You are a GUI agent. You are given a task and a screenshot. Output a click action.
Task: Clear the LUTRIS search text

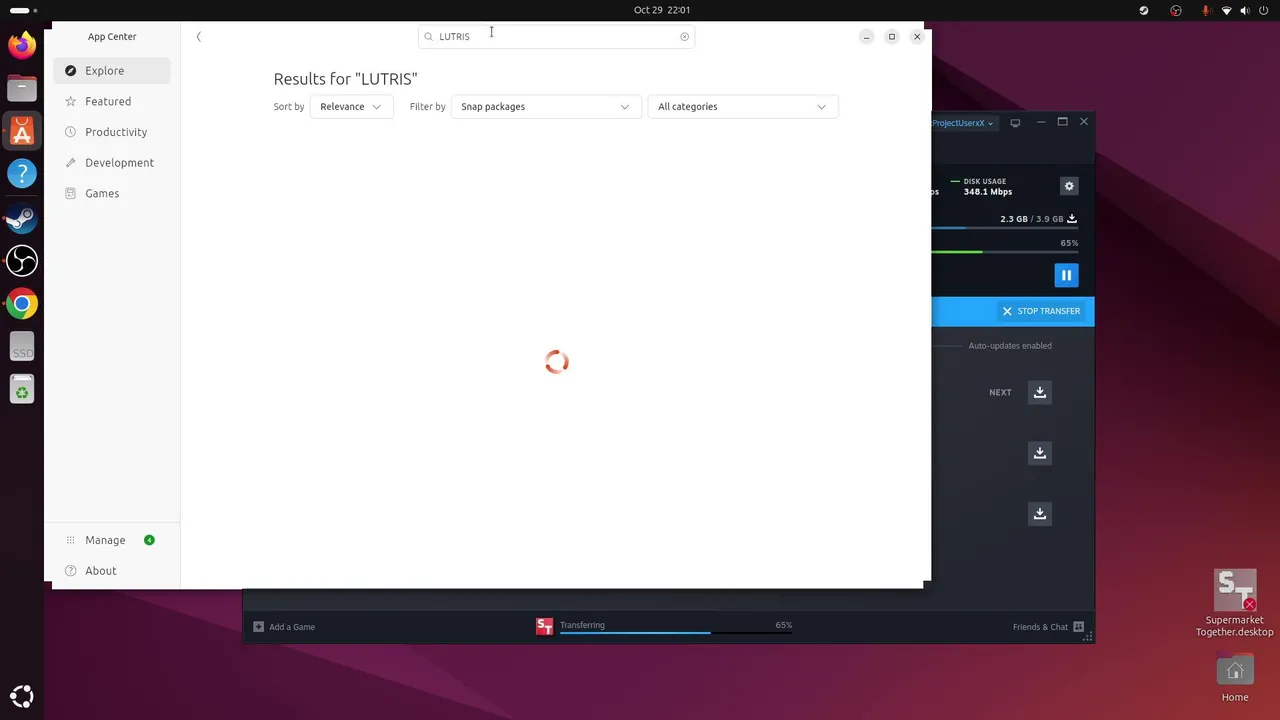pyautogui.click(x=684, y=37)
